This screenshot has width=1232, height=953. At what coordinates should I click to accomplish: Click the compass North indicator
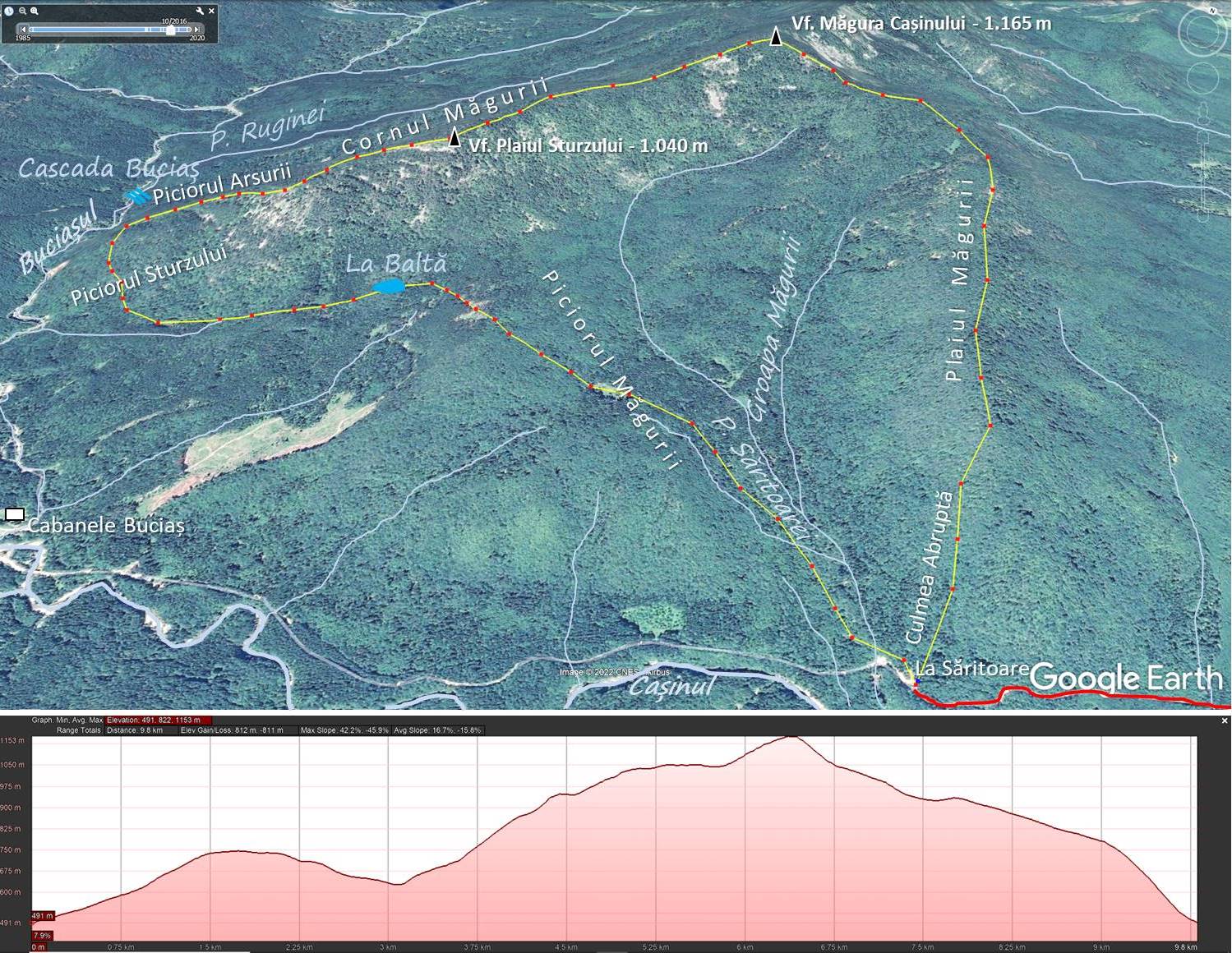click(x=1213, y=10)
